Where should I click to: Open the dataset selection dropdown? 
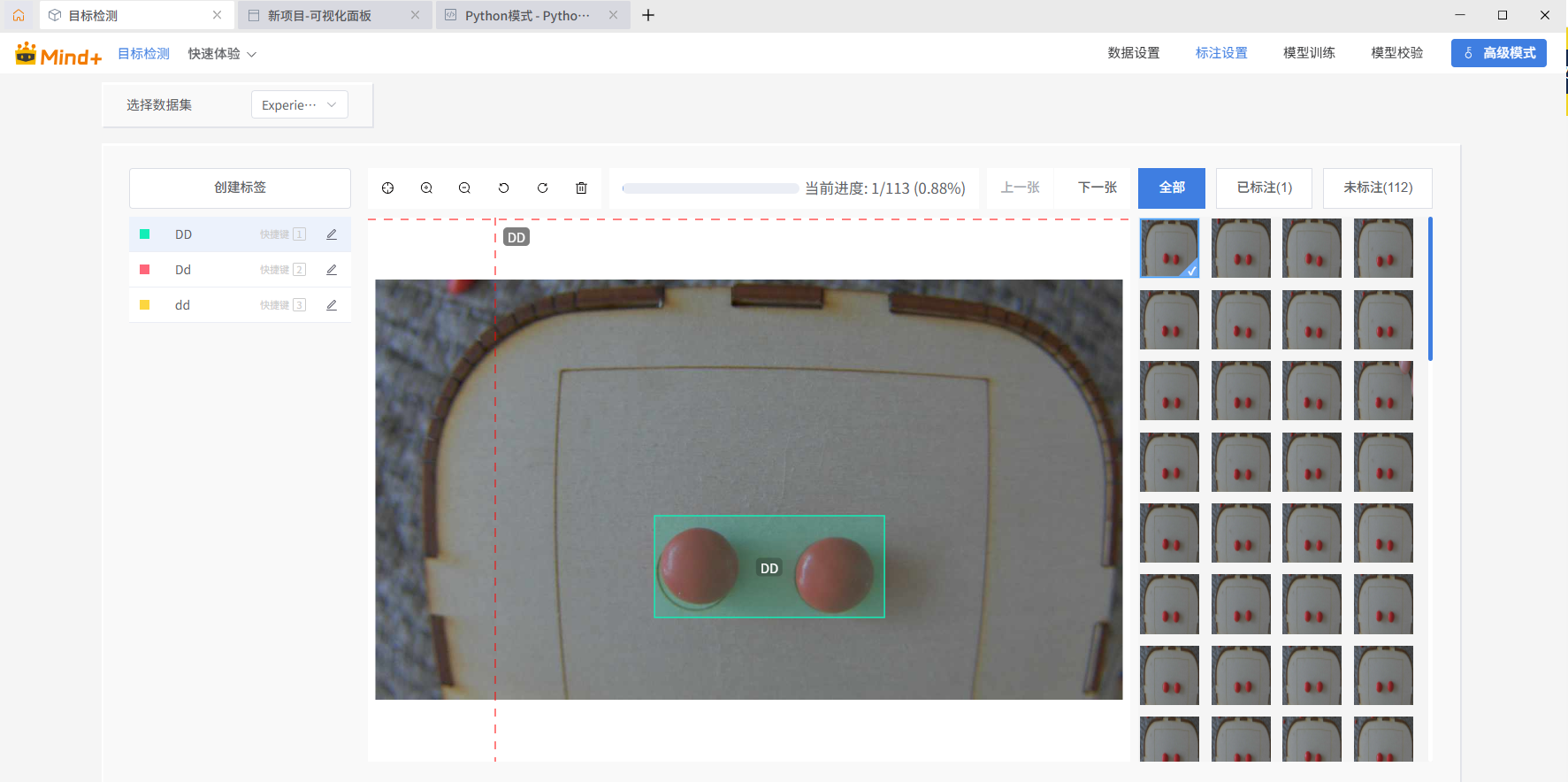coord(299,104)
